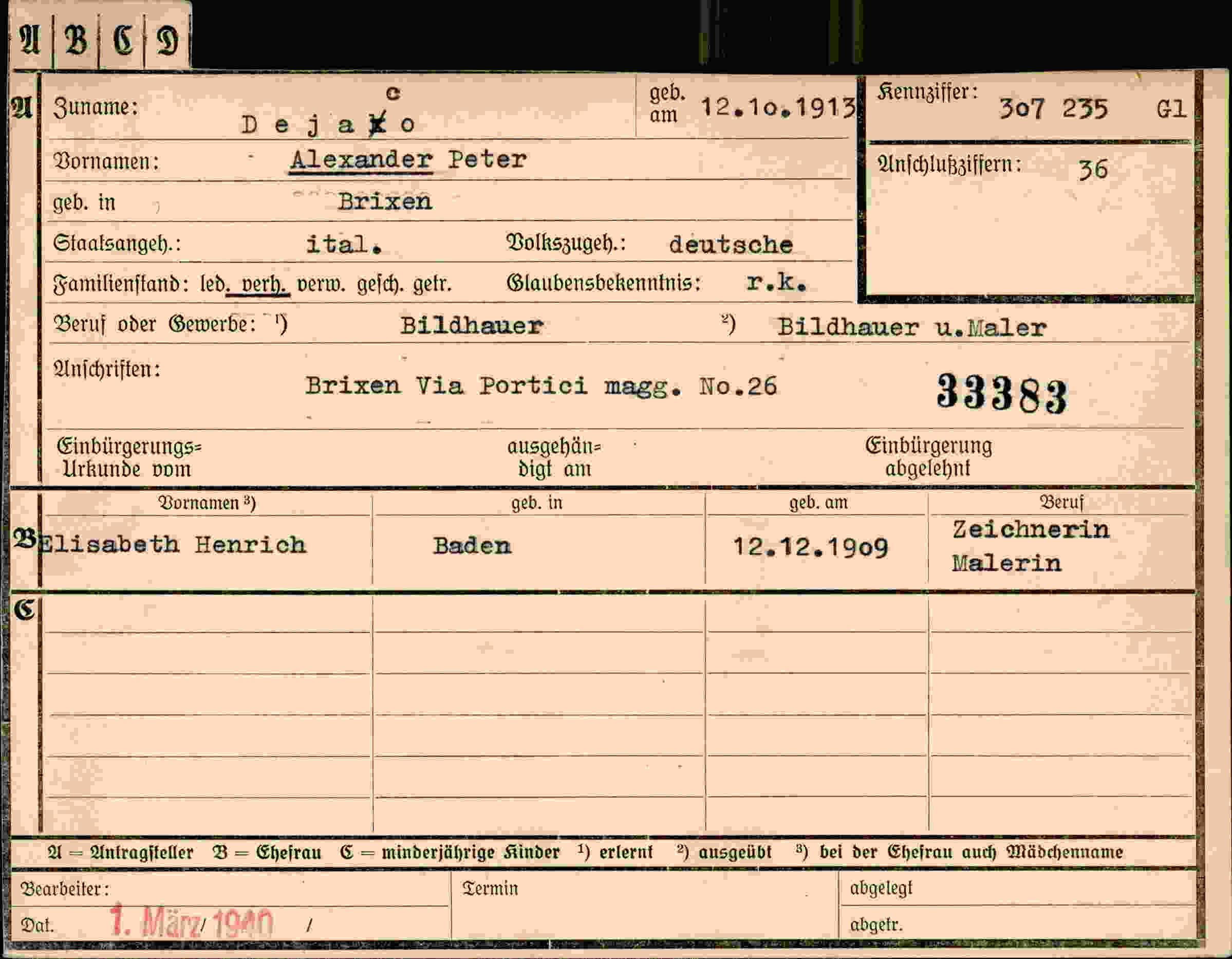This screenshot has height=959, width=1232.
Task: Click the Anschlußziffern value 36
Action: coord(1093,169)
